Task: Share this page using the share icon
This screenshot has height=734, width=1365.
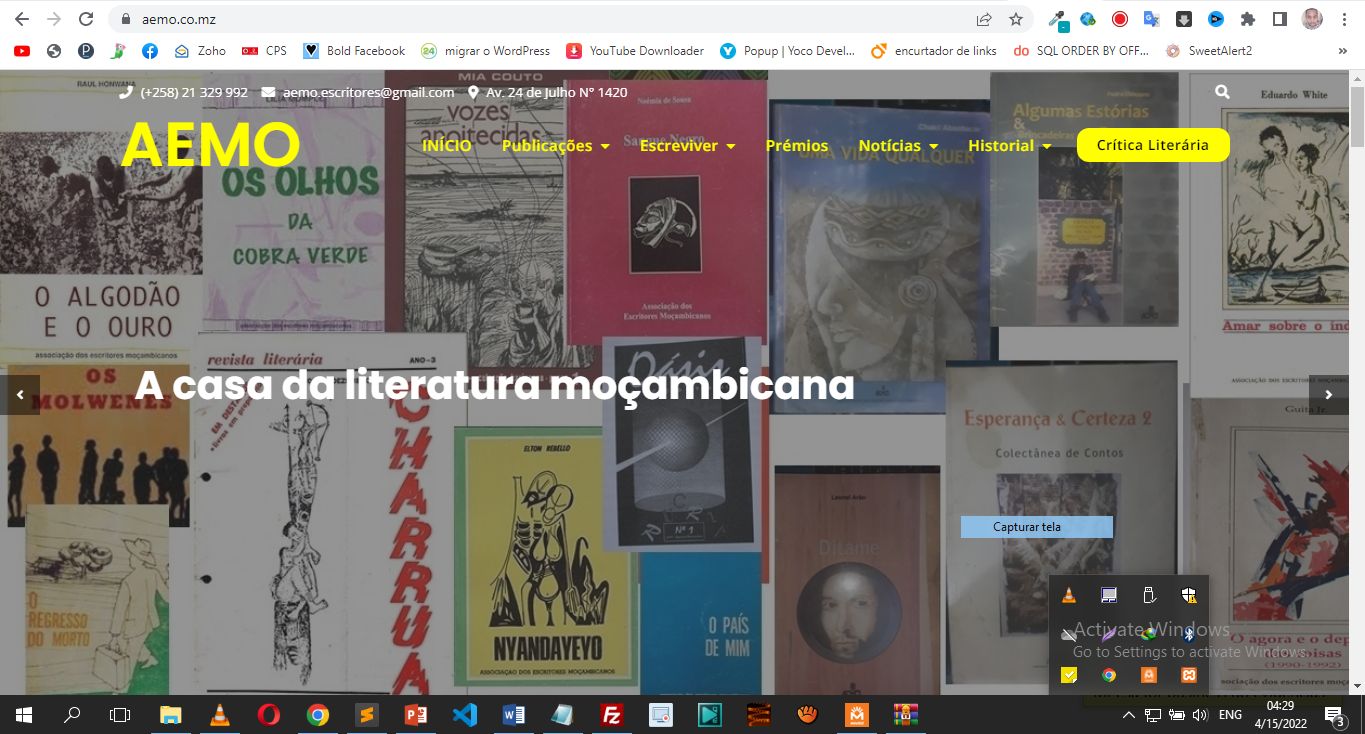Action: tap(985, 19)
